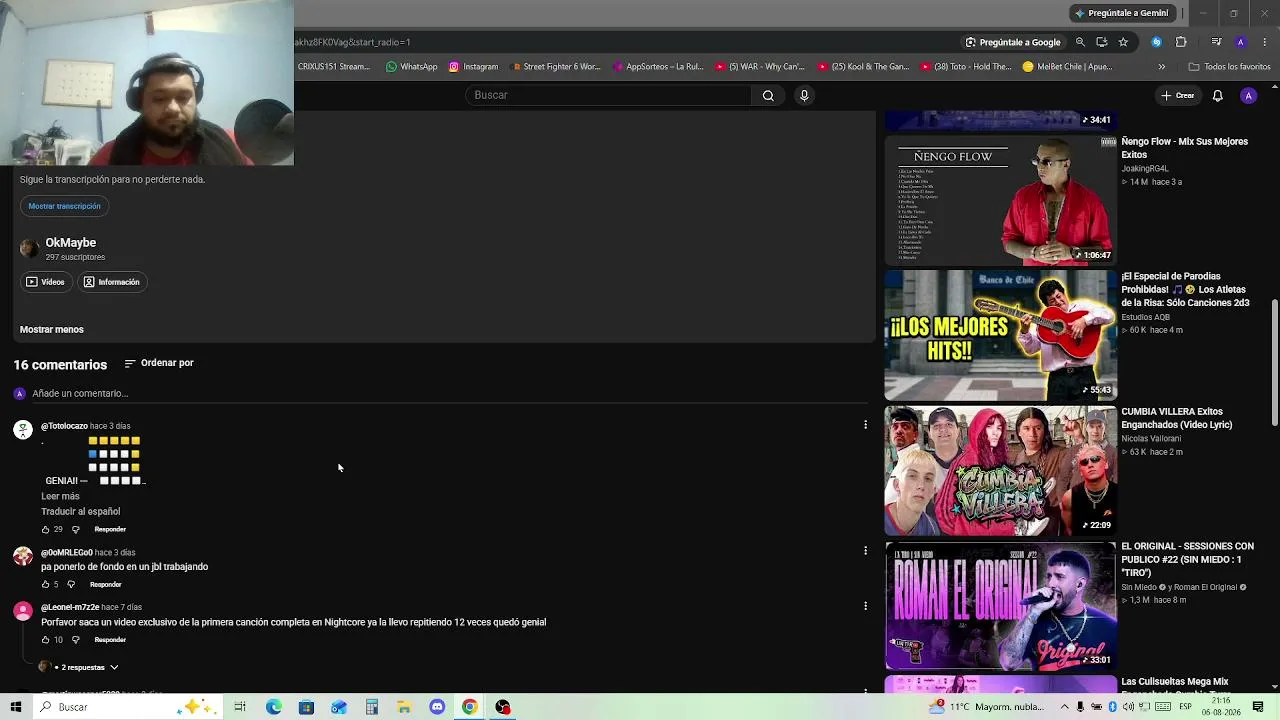The image size is (1280, 720).
Task: Reply to the @Totolocazo comment
Action: [110, 529]
